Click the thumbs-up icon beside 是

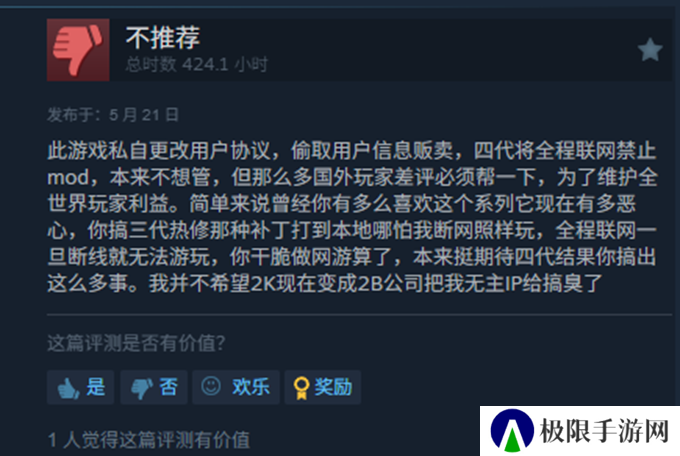(68, 387)
